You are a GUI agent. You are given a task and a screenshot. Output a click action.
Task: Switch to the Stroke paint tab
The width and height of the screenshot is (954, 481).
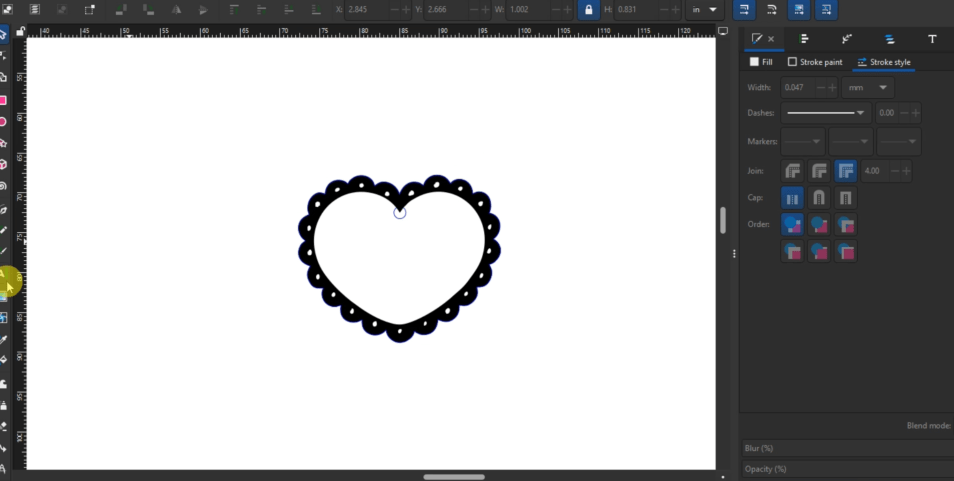pyautogui.click(x=814, y=62)
